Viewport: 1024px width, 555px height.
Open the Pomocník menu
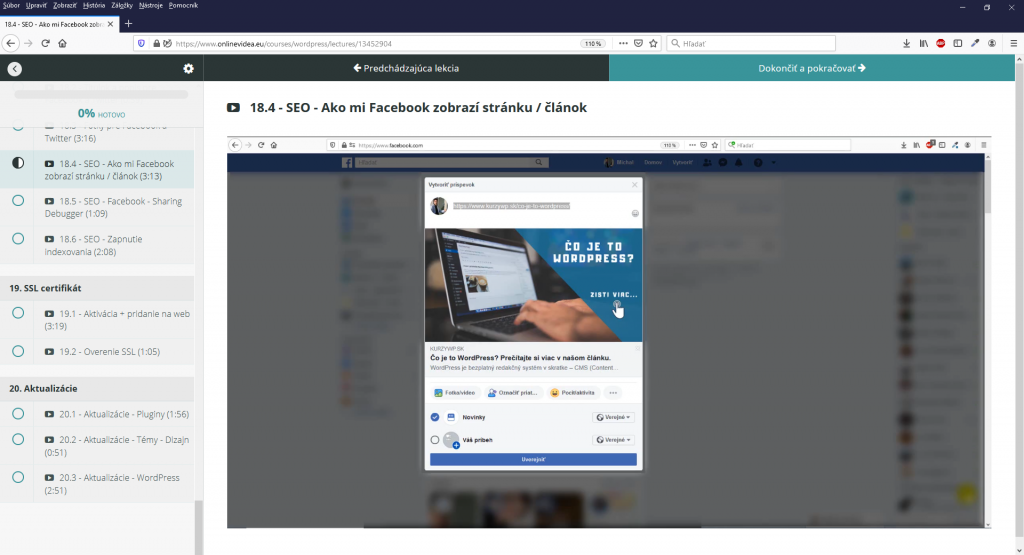(183, 5)
